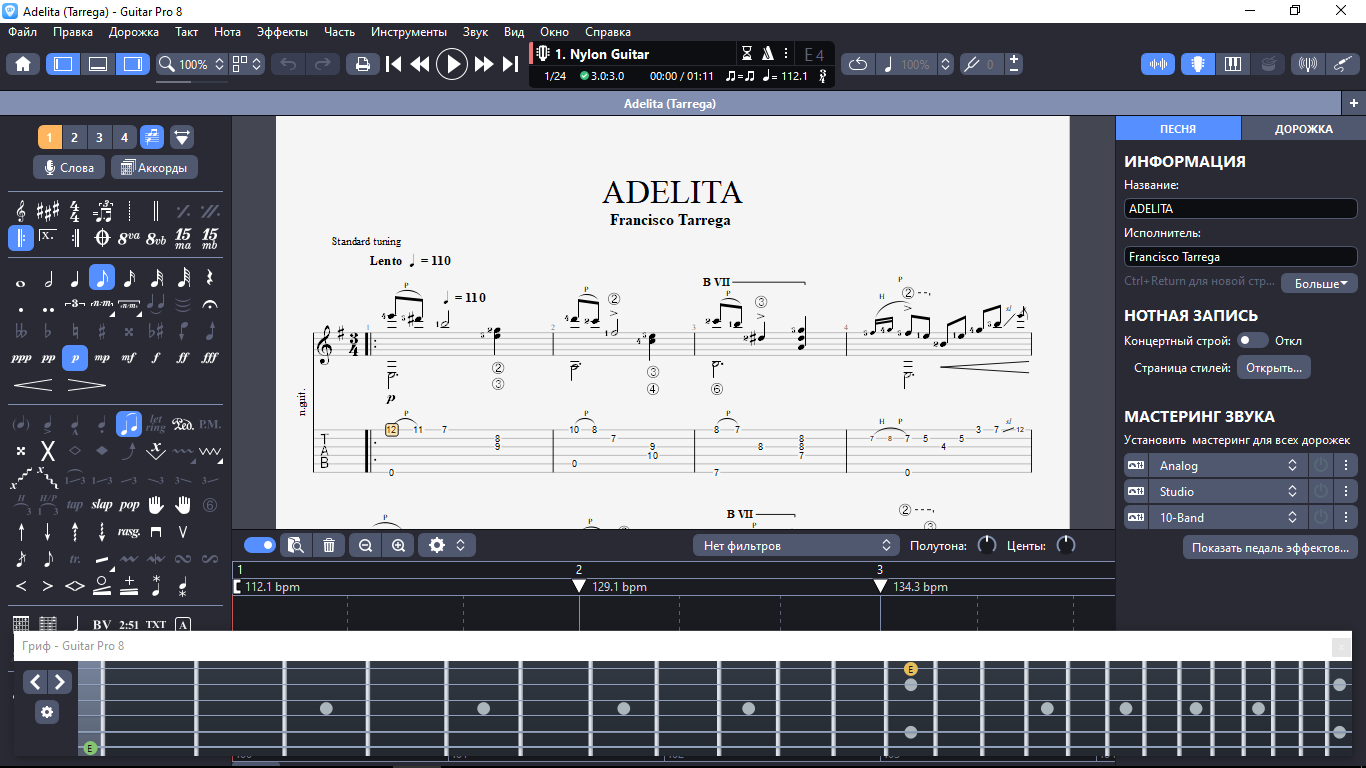Open the Studio mastering preset dropdown
The width and height of the screenshot is (1366, 768).
pos(1229,492)
